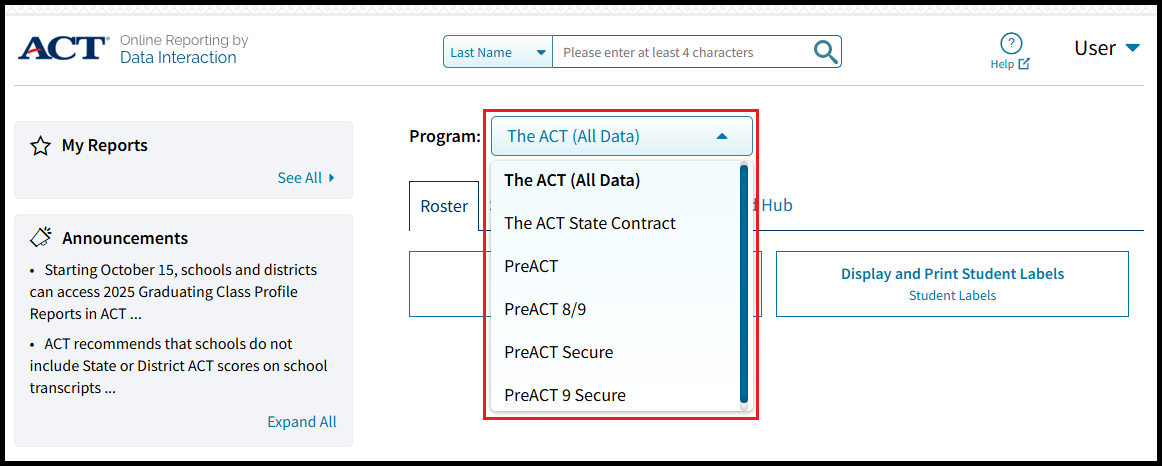
Task: Open the Help icon
Action: pyautogui.click(x=1010, y=44)
